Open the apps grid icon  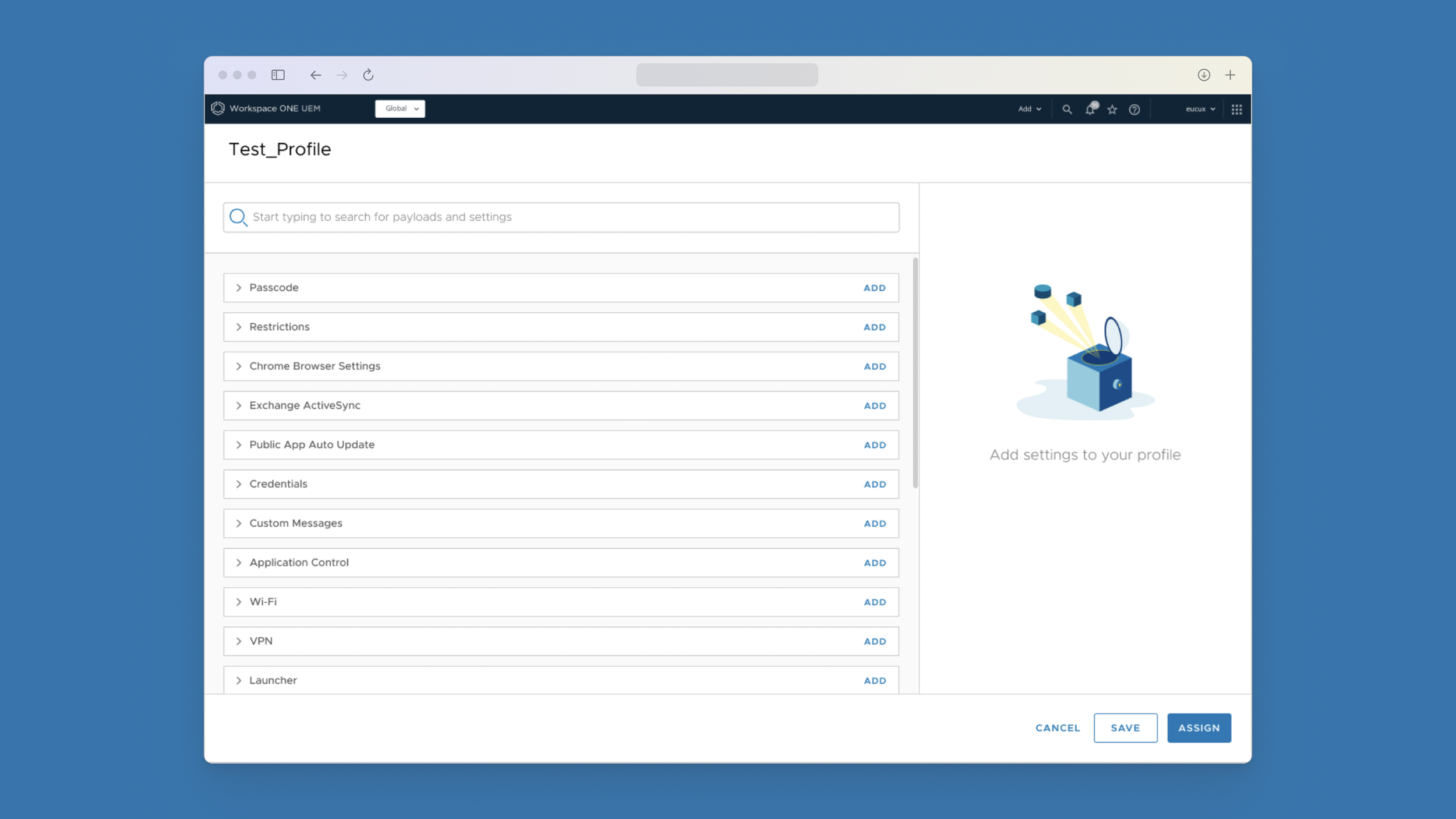pyautogui.click(x=1236, y=110)
